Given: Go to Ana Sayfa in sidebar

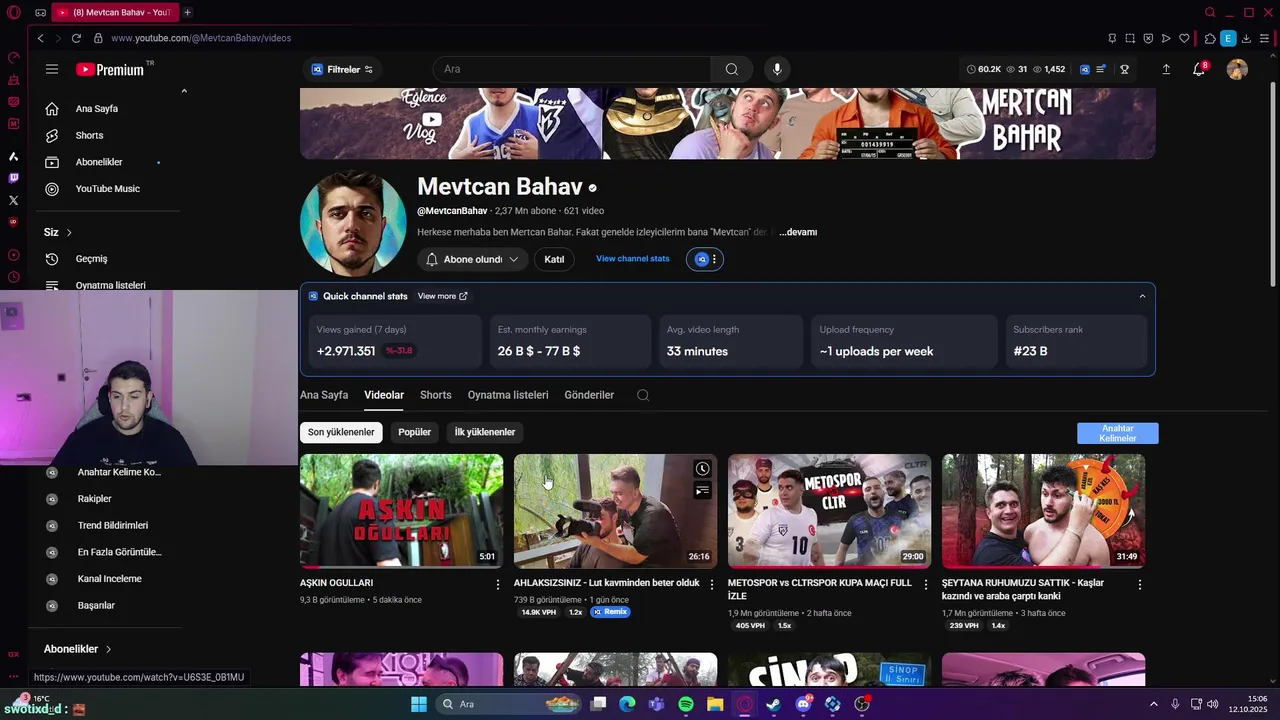Looking at the screenshot, I should pos(97,108).
